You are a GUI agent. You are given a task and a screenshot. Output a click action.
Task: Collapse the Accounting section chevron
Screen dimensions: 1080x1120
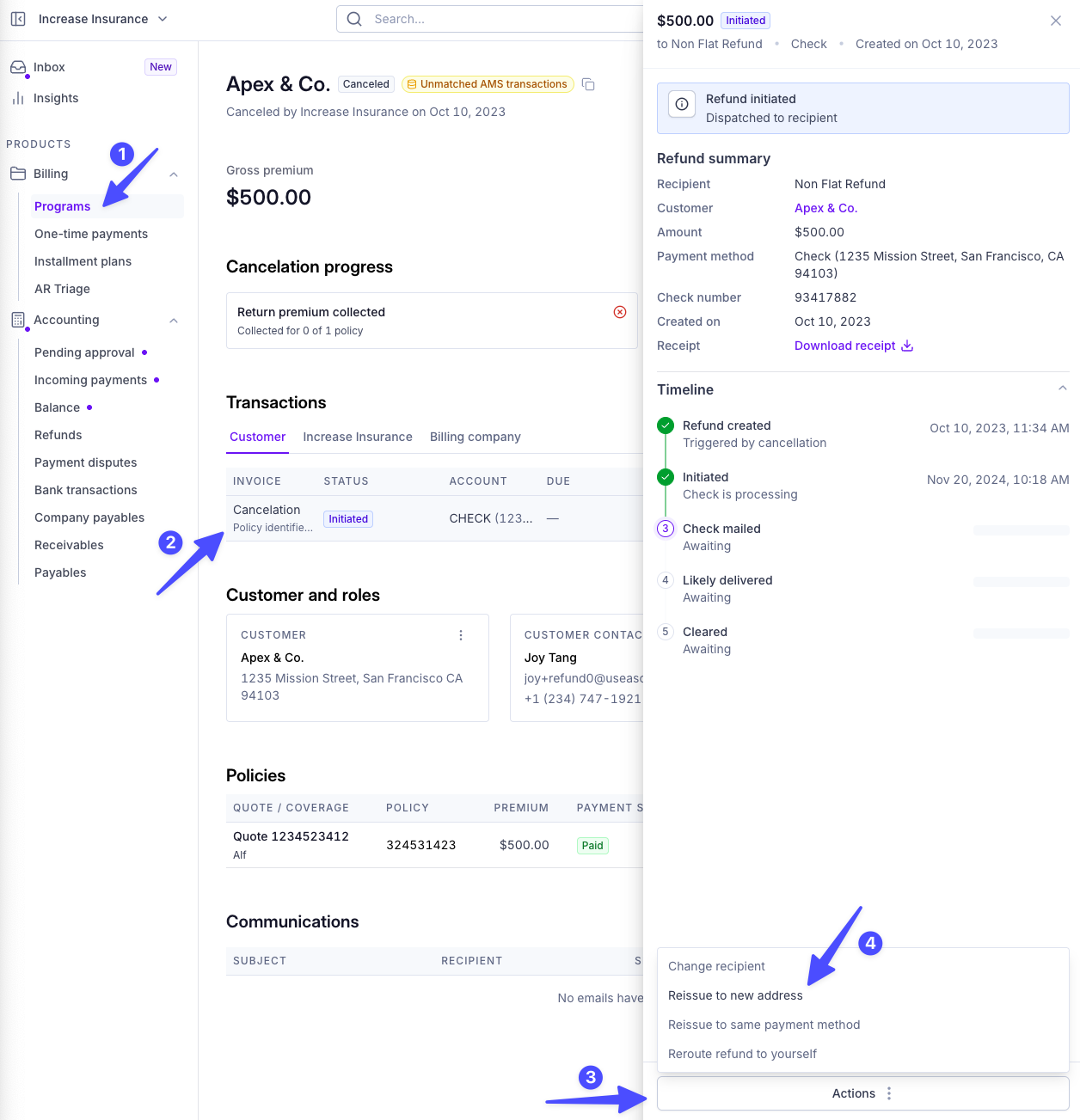[x=174, y=321]
